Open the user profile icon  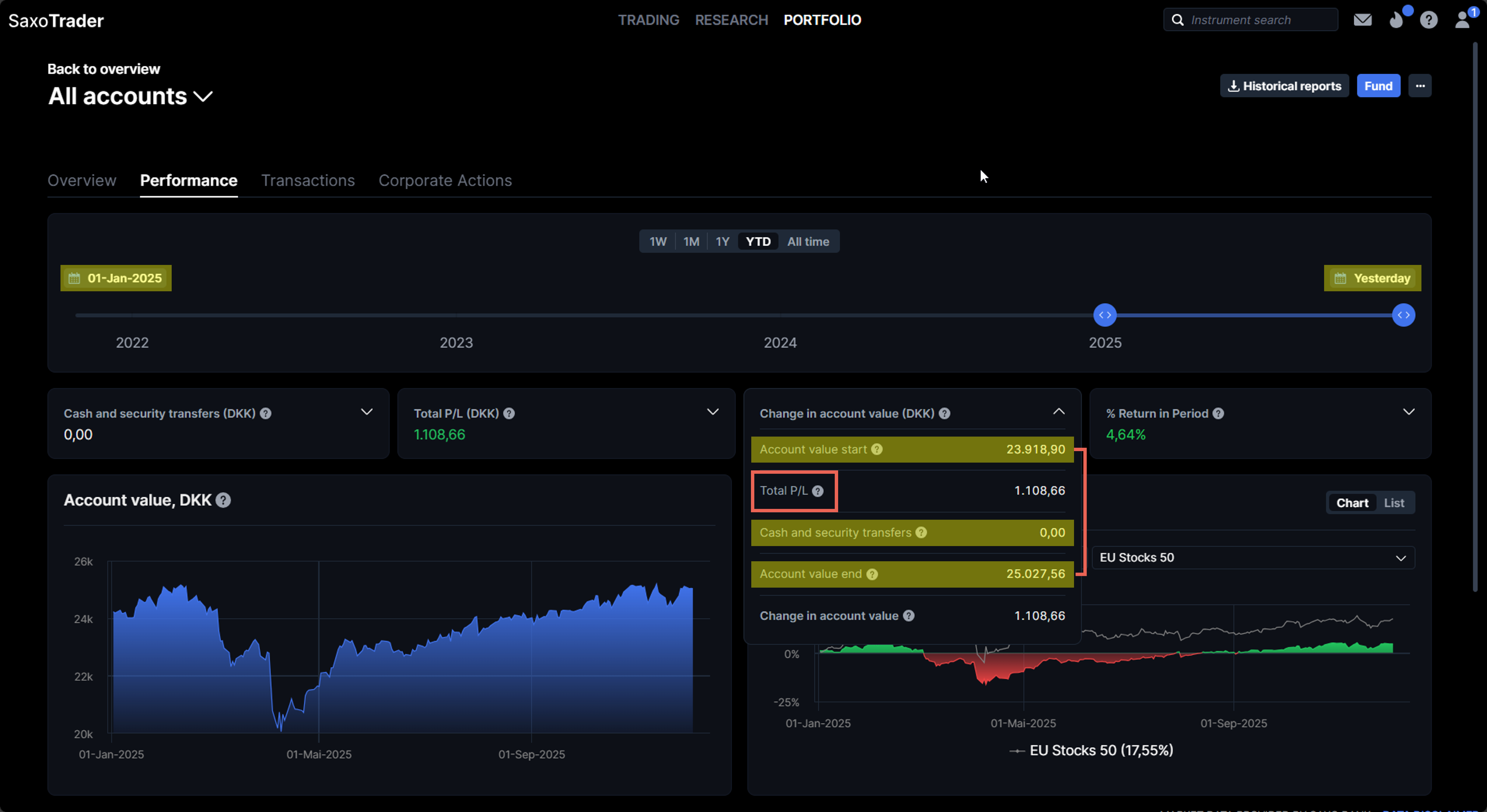[1462, 20]
